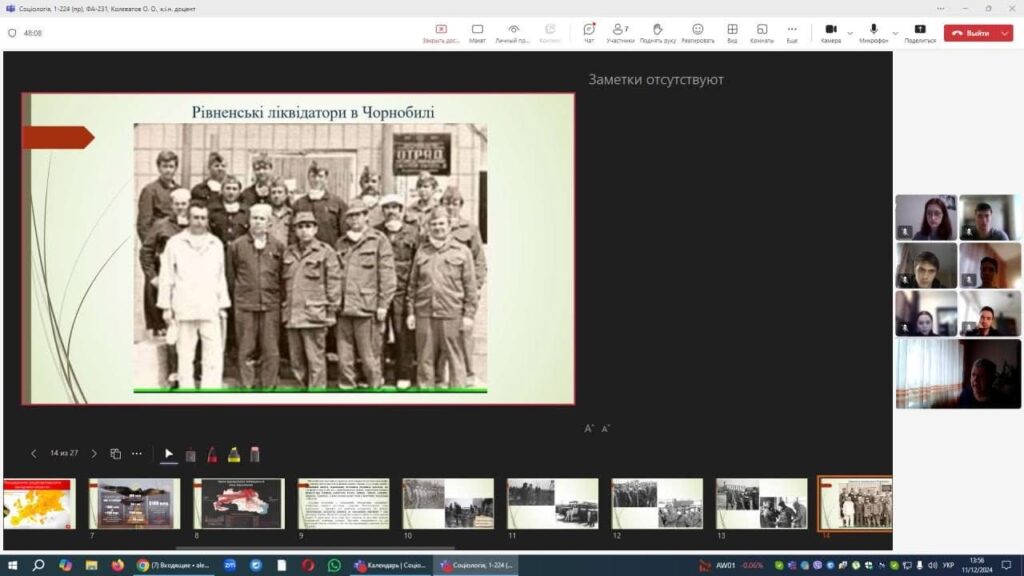Toggle the Камера (Camera) on or off
The image size is (1024, 576).
click(830, 32)
